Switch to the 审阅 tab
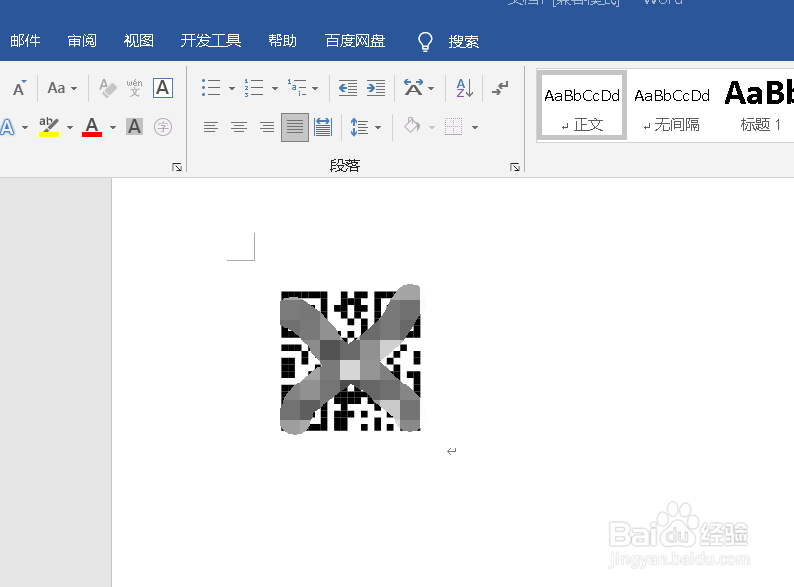Screen dimensions: 794x587 point(82,41)
